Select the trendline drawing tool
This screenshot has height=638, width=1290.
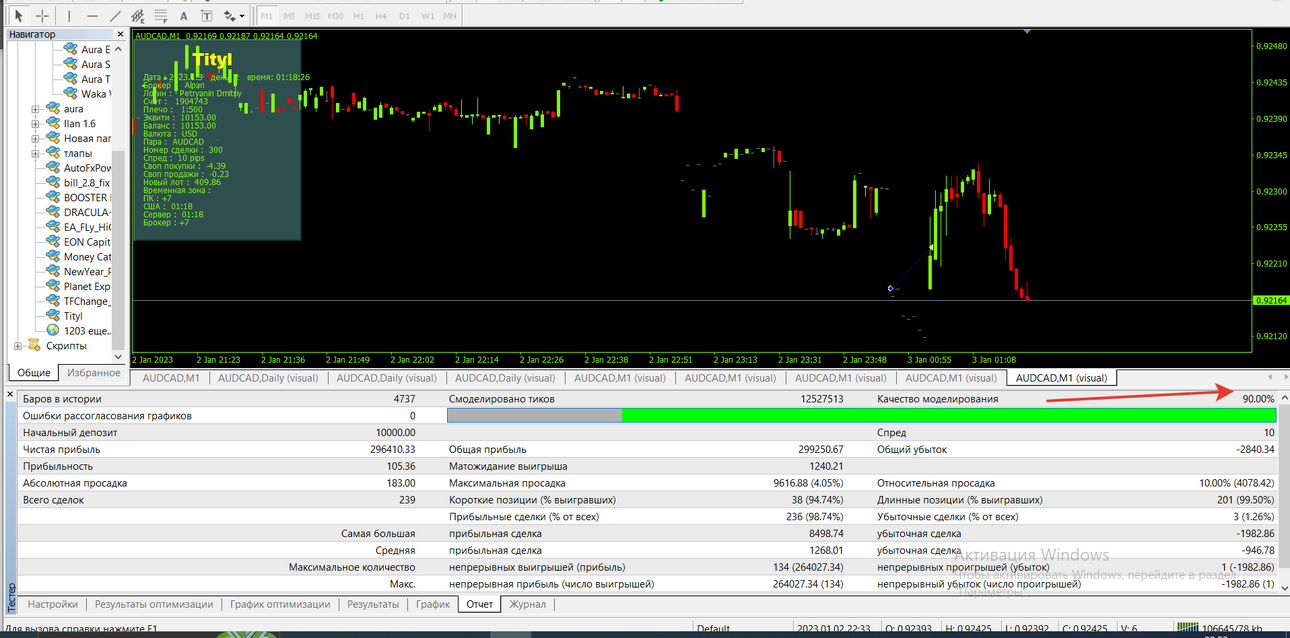[x=115, y=16]
